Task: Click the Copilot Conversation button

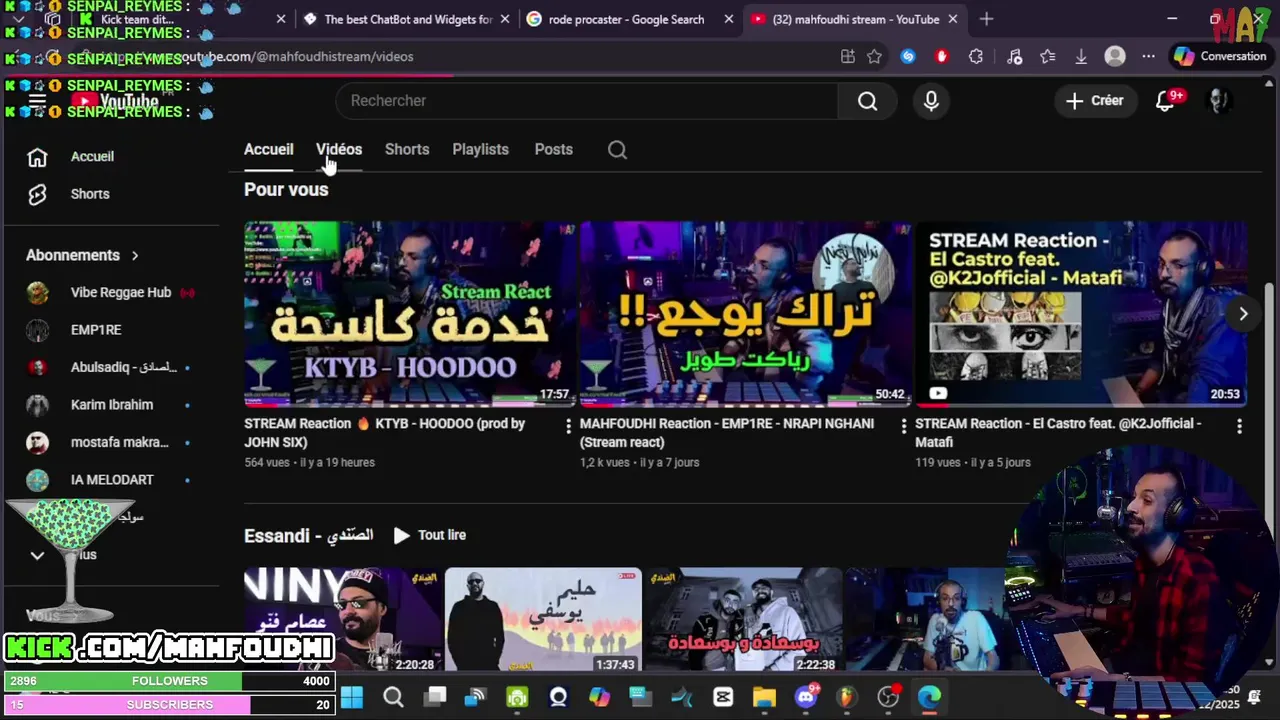Action: click(x=1221, y=57)
